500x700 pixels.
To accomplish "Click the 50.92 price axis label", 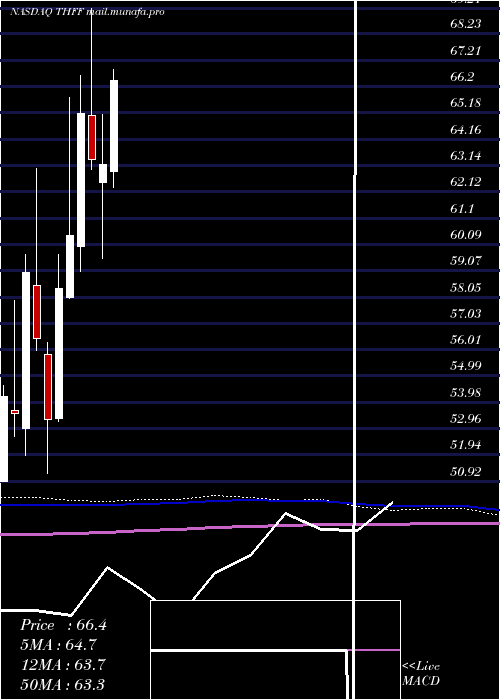I will pos(466,471).
